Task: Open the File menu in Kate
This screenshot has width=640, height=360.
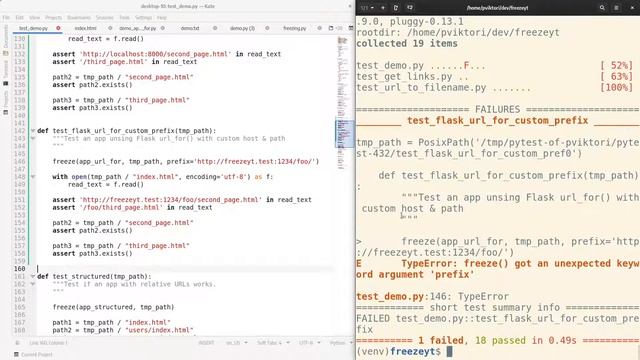Action: pyautogui.click(x=6, y=18)
